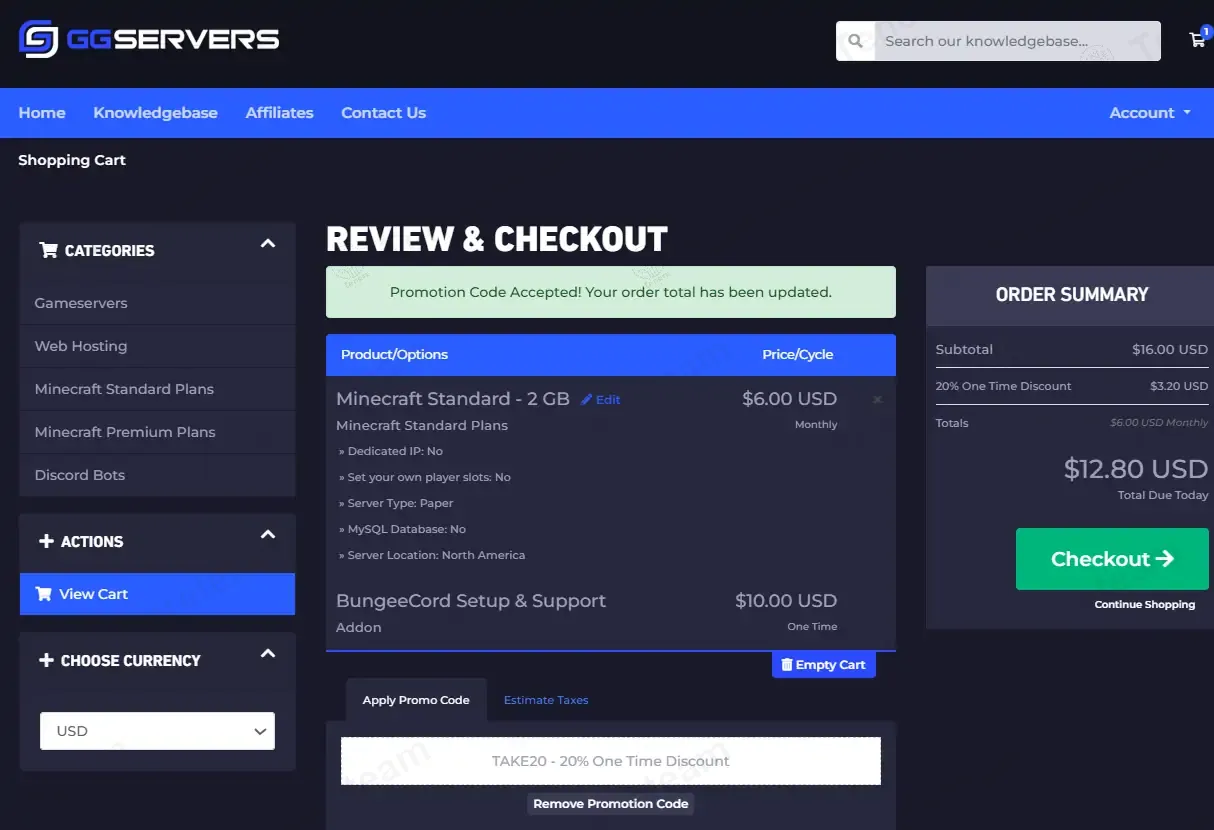Click the GGServers logo icon
1214x830 pixels.
click(x=38, y=40)
